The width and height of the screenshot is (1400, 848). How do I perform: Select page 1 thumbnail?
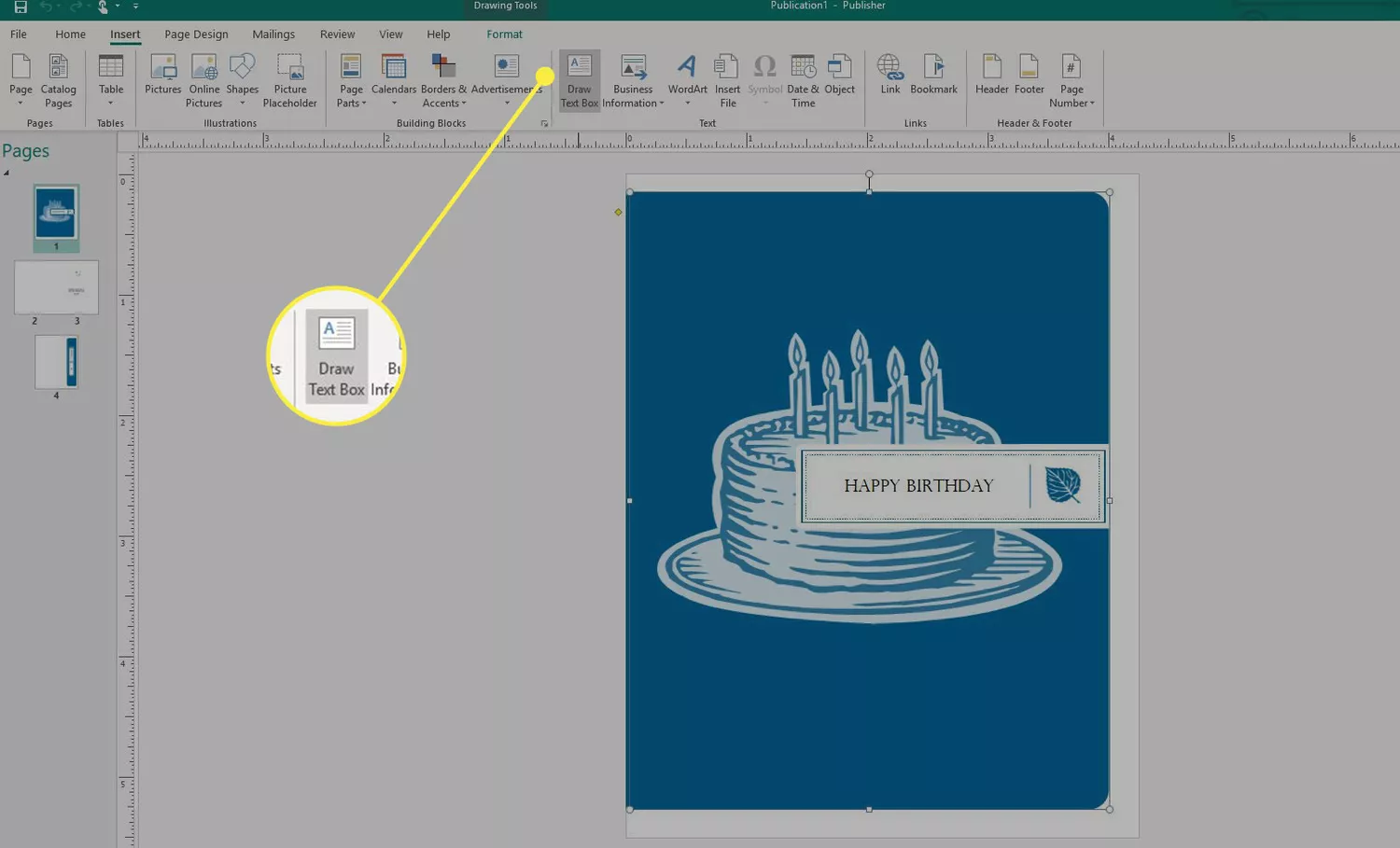click(x=56, y=213)
